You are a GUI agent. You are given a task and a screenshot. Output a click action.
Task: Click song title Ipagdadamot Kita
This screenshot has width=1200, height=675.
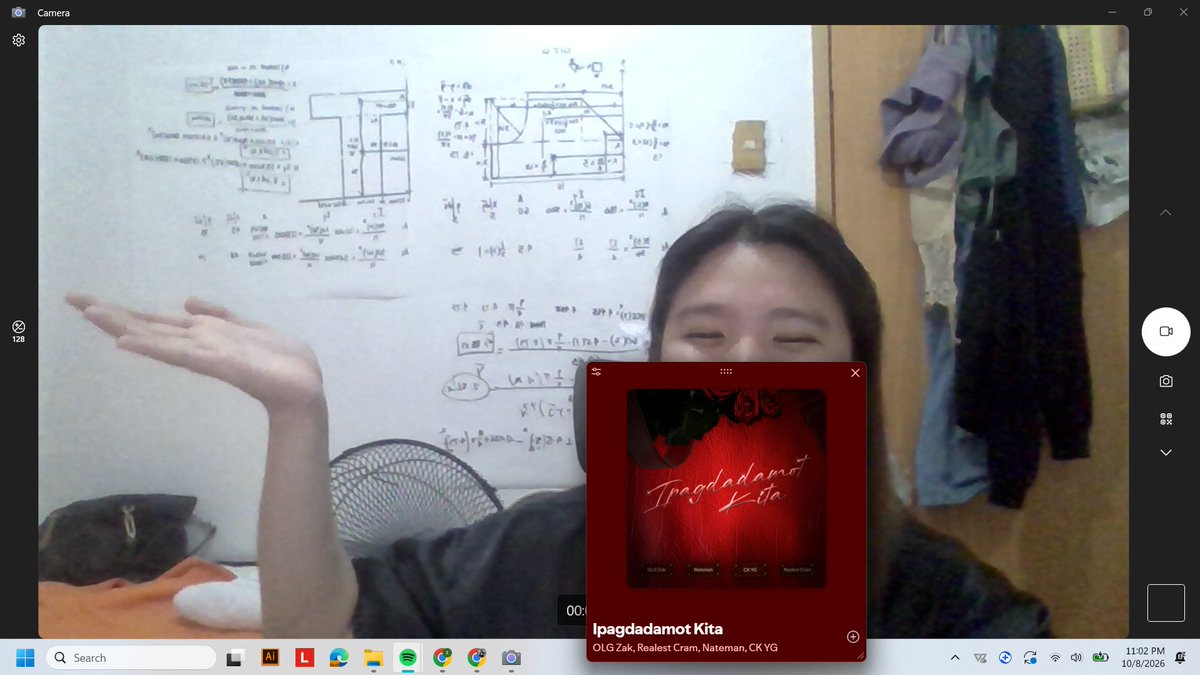tap(657, 629)
